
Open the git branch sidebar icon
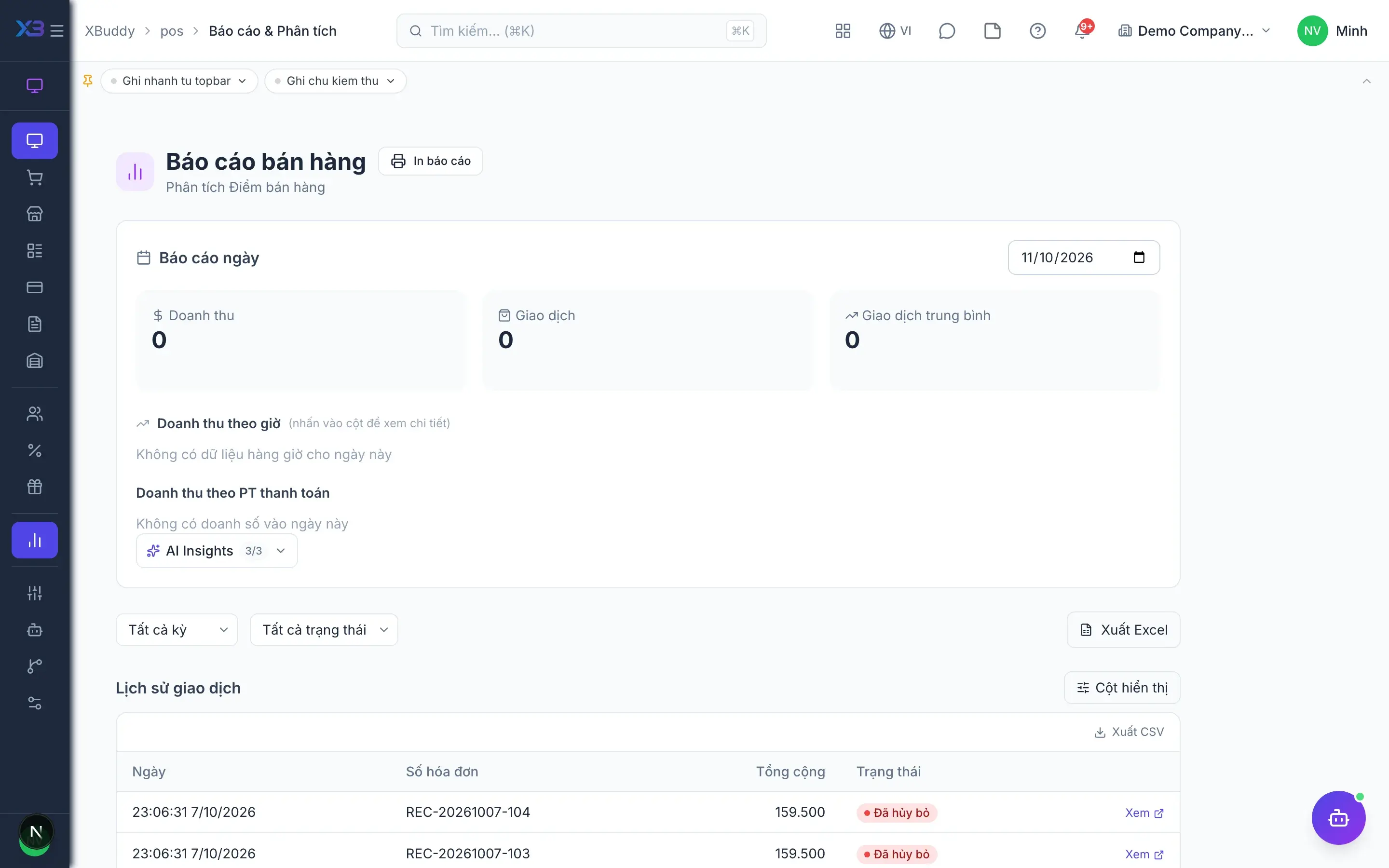pyautogui.click(x=34, y=666)
